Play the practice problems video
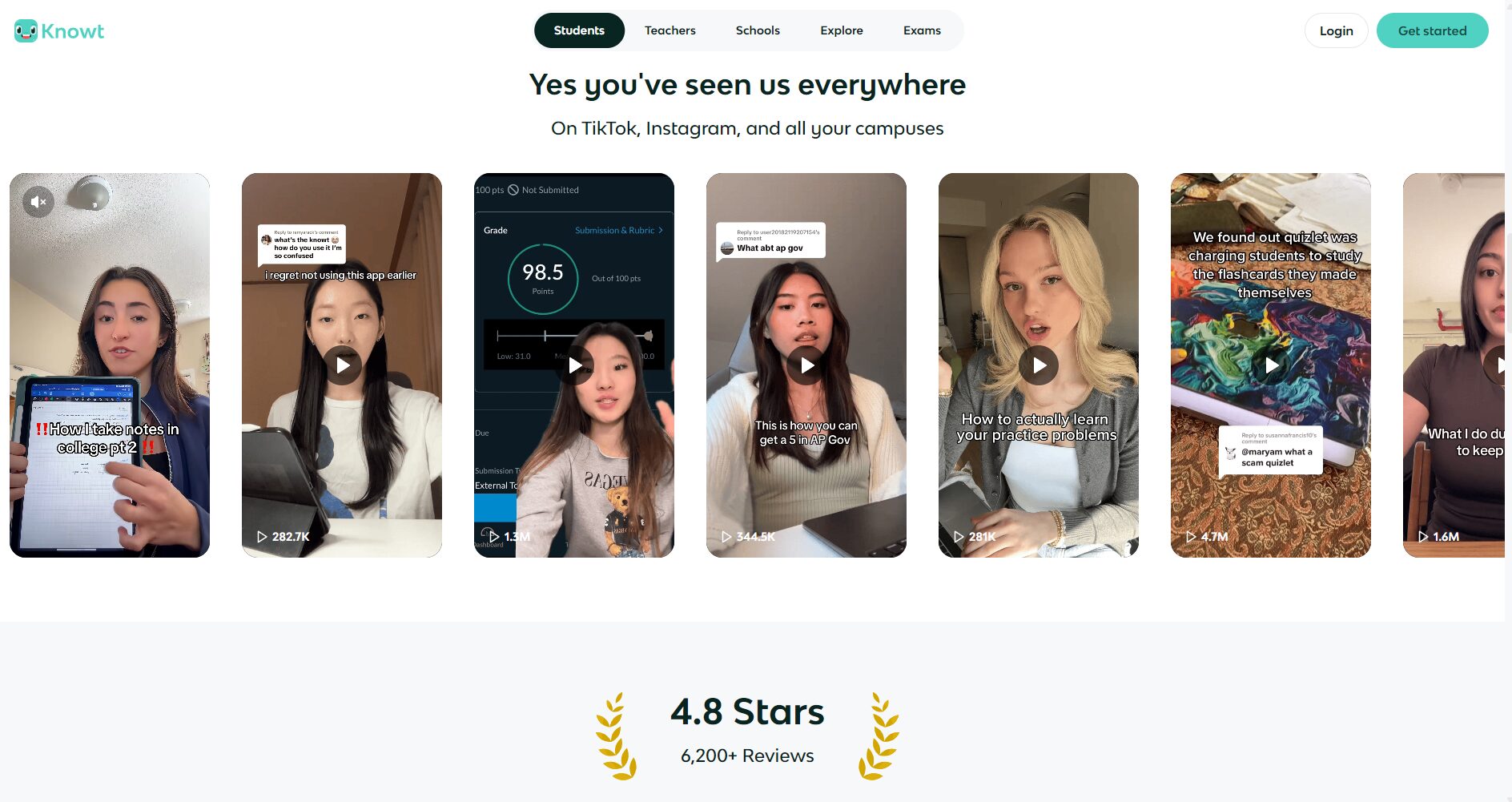This screenshot has width=1512, height=802. [x=1039, y=365]
